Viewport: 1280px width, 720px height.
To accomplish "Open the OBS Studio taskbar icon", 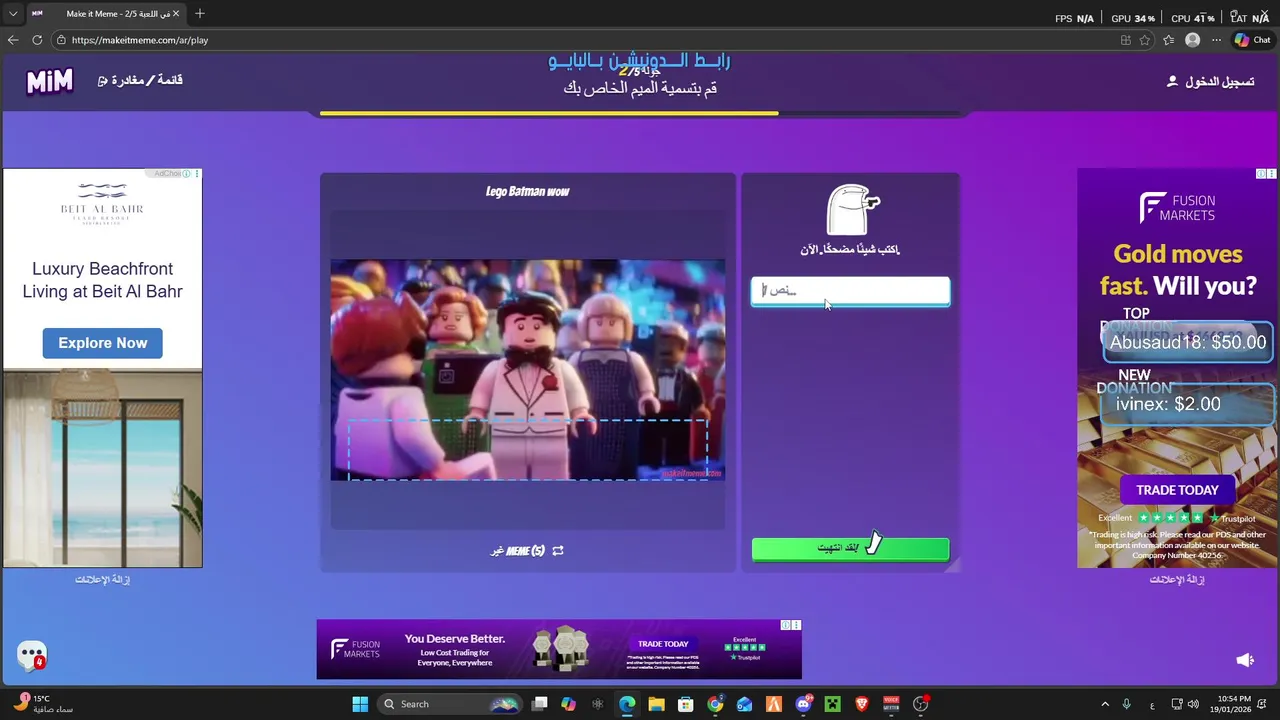I will 921,704.
